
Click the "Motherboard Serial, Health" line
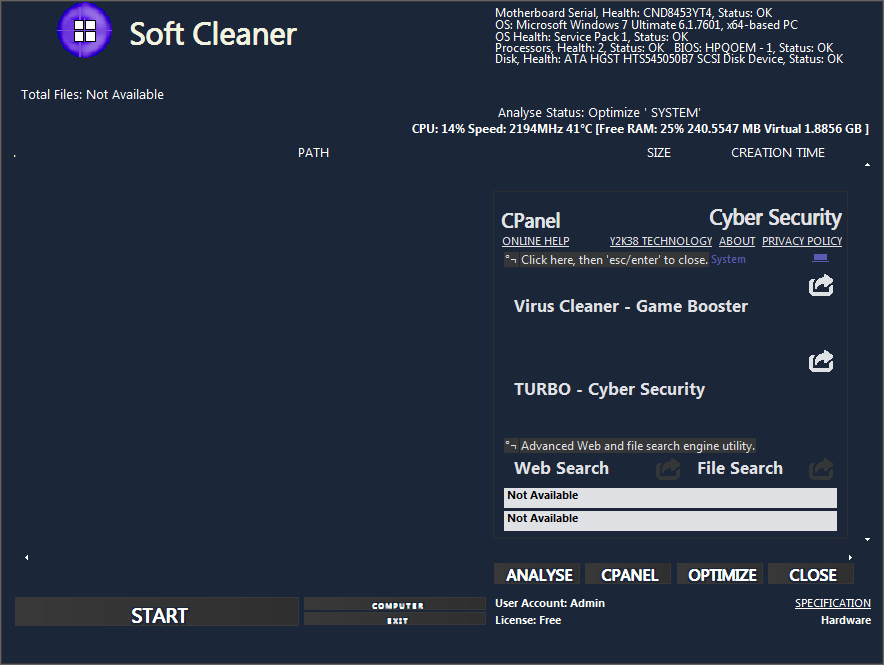[634, 12]
